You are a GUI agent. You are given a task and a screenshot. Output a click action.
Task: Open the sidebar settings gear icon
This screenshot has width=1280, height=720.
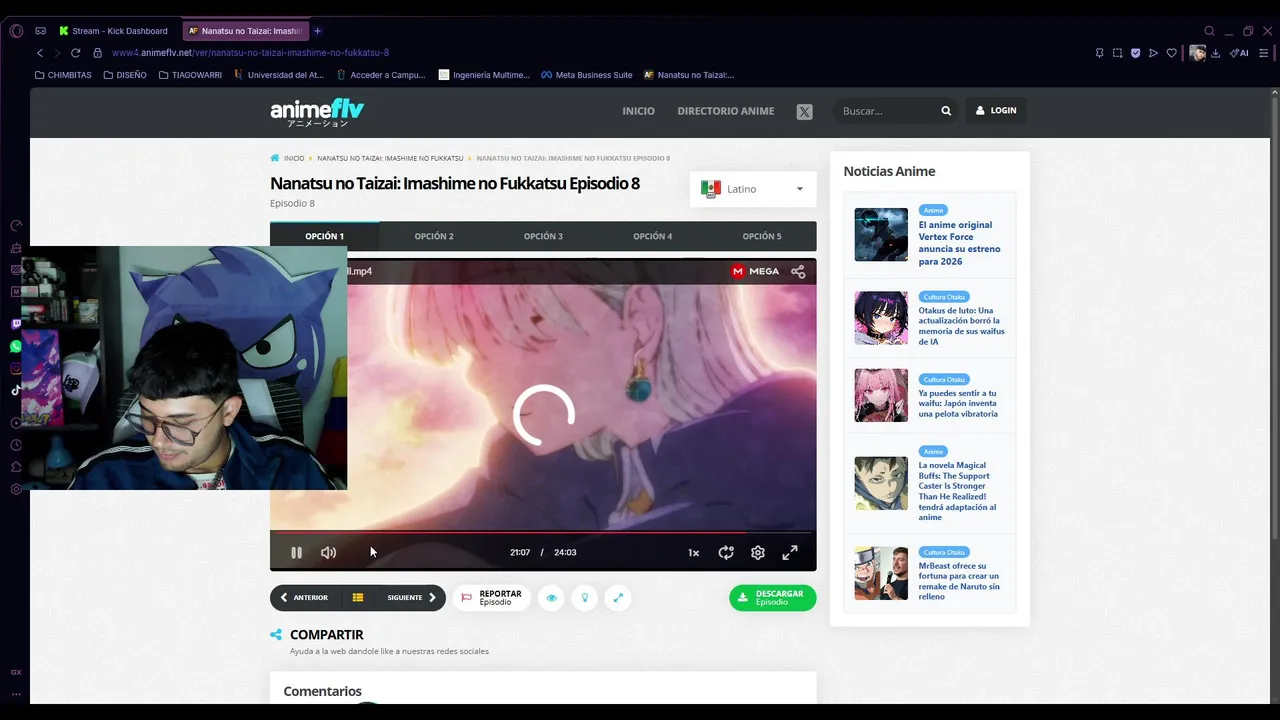pyautogui.click(x=15, y=489)
